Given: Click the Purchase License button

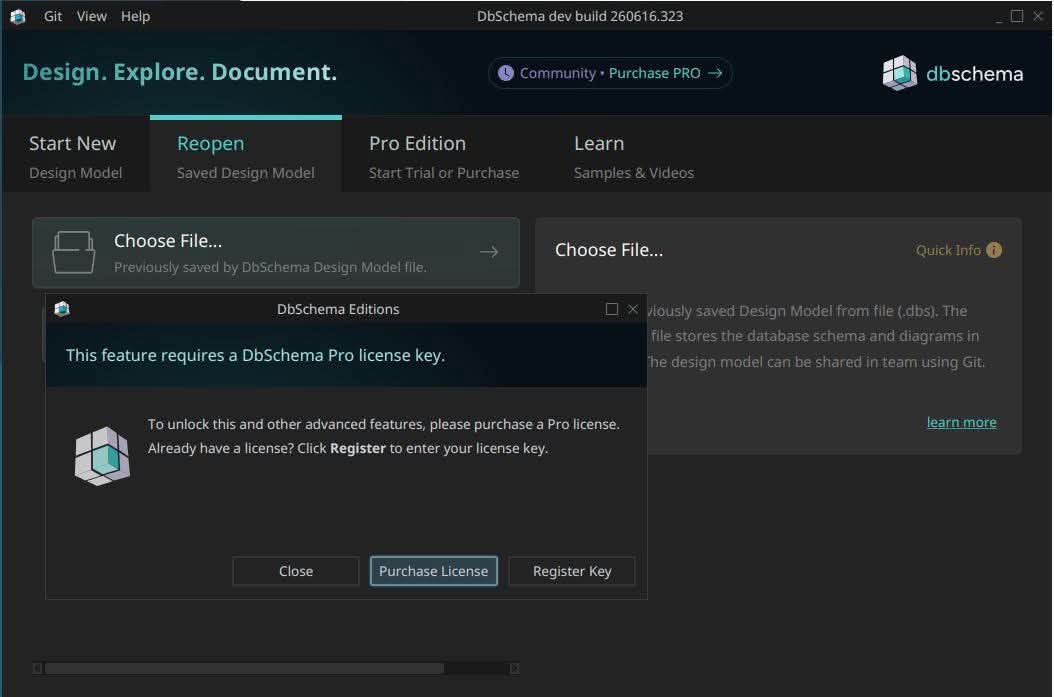Looking at the screenshot, I should (434, 571).
